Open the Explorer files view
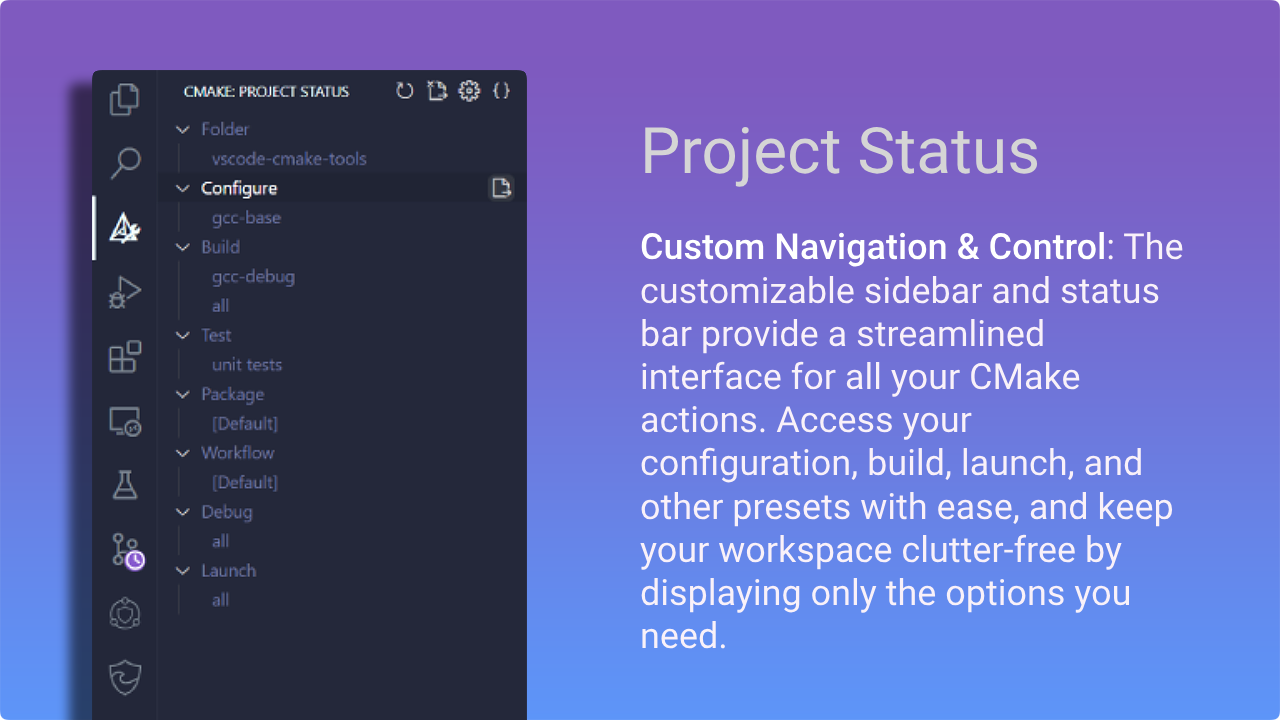This screenshot has width=1280, height=720. click(124, 99)
